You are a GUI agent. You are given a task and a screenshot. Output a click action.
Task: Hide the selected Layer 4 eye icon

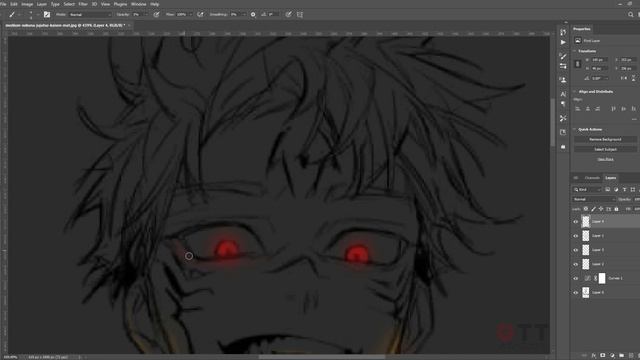pyautogui.click(x=576, y=222)
